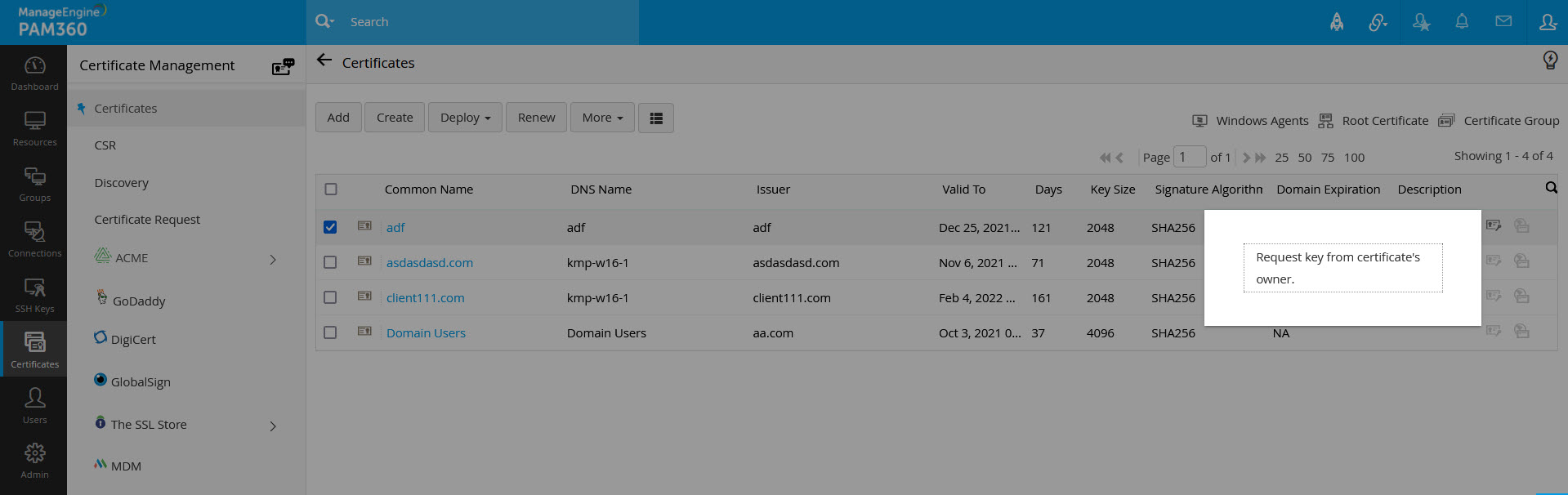Open Connections in the left sidebar
This screenshot has width=1568, height=495.
point(34,239)
